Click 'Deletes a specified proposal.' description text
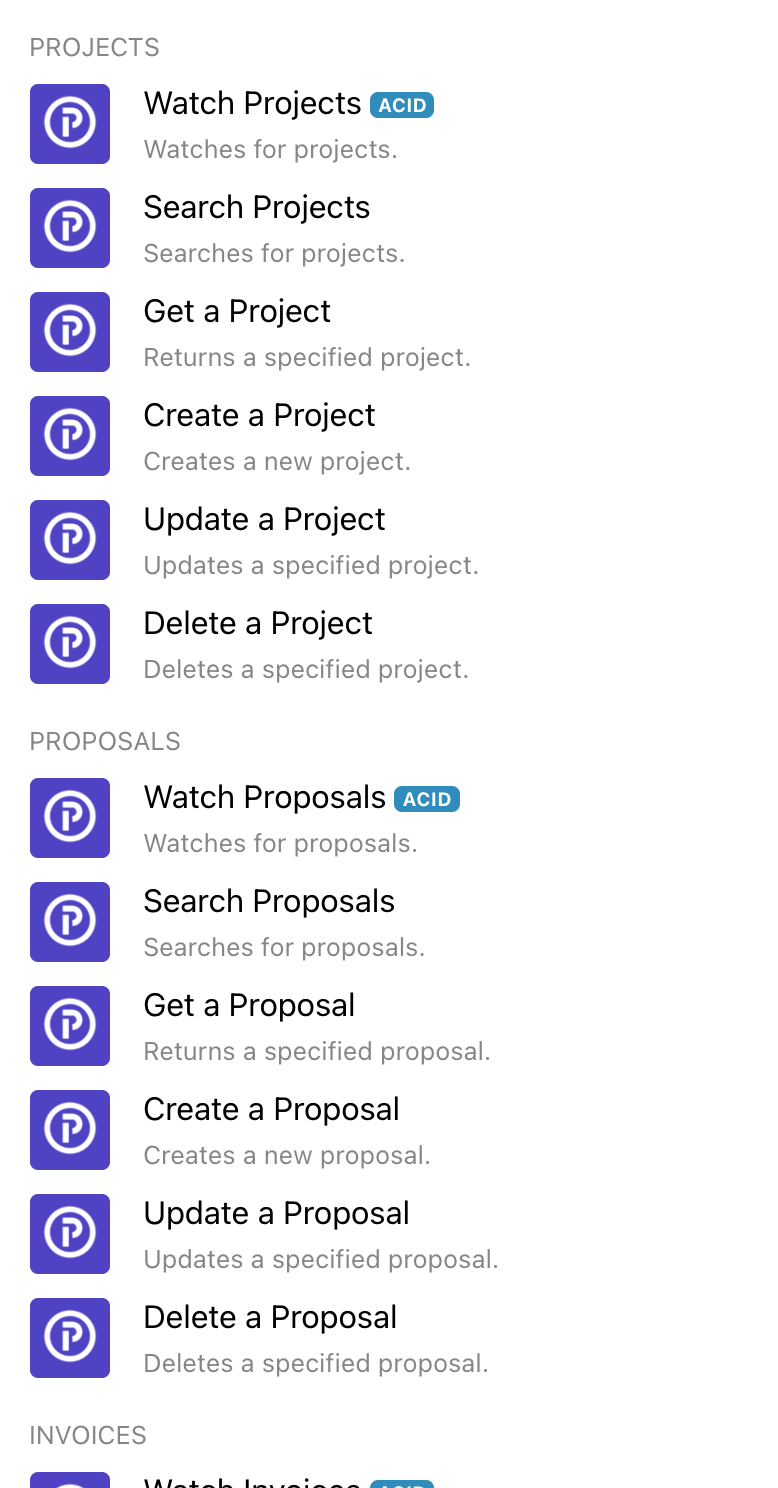The width and height of the screenshot is (778, 1488). click(316, 1364)
